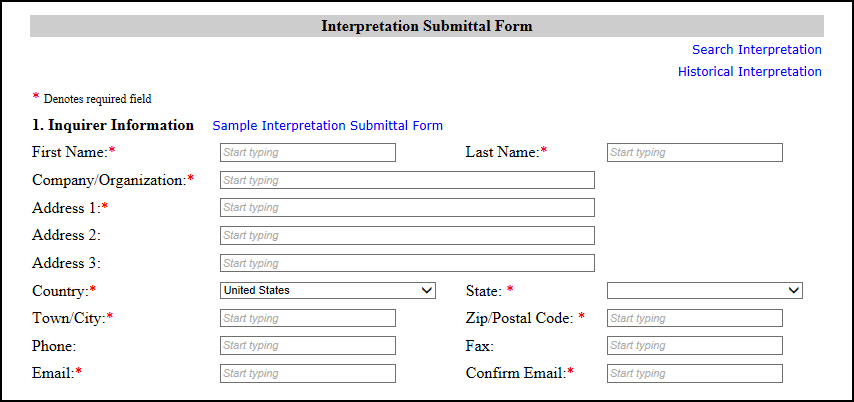The height and width of the screenshot is (402, 854).
Task: Click the Fax input field
Action: click(694, 346)
